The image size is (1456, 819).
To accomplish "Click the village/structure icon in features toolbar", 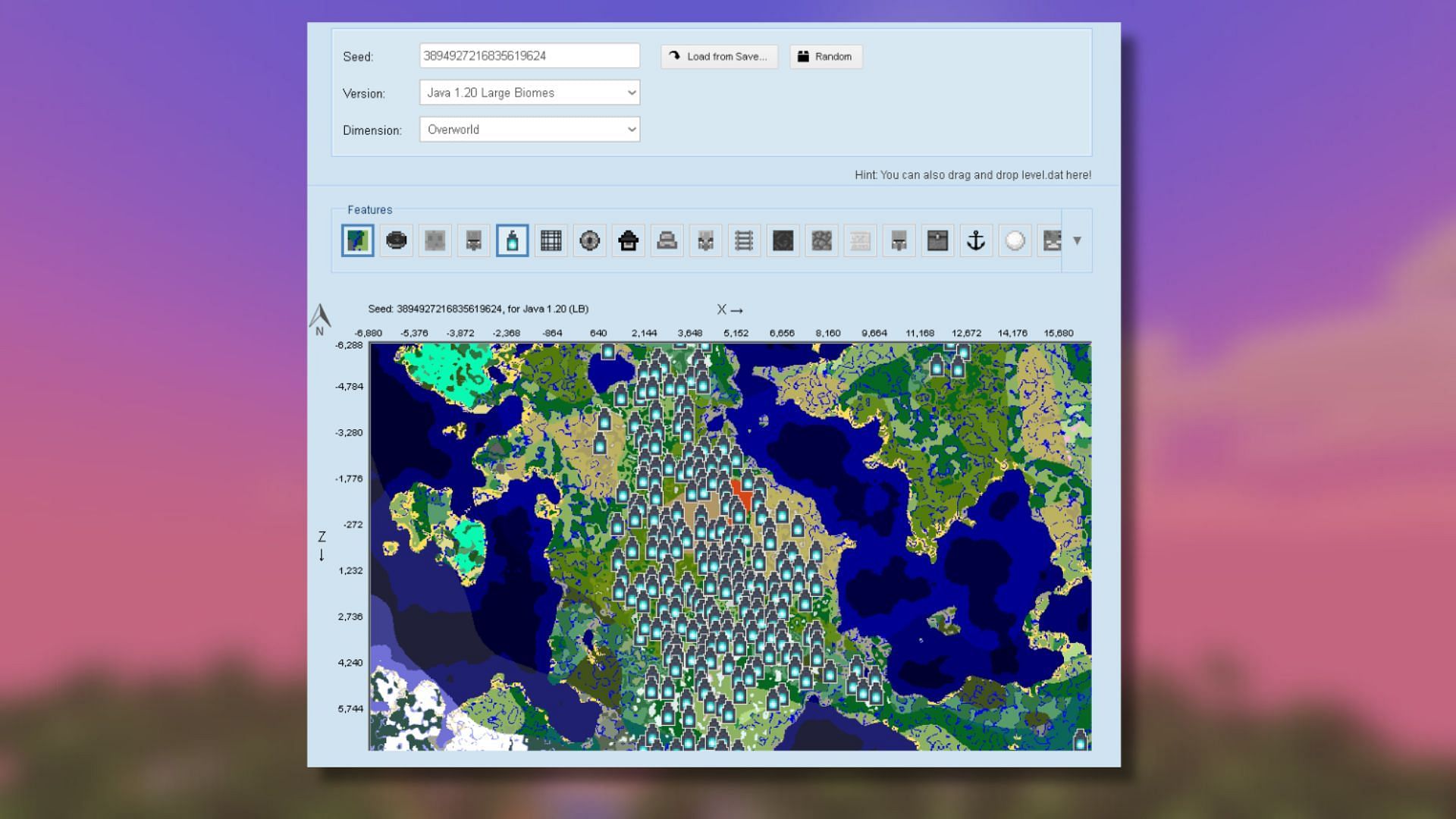I will [628, 240].
